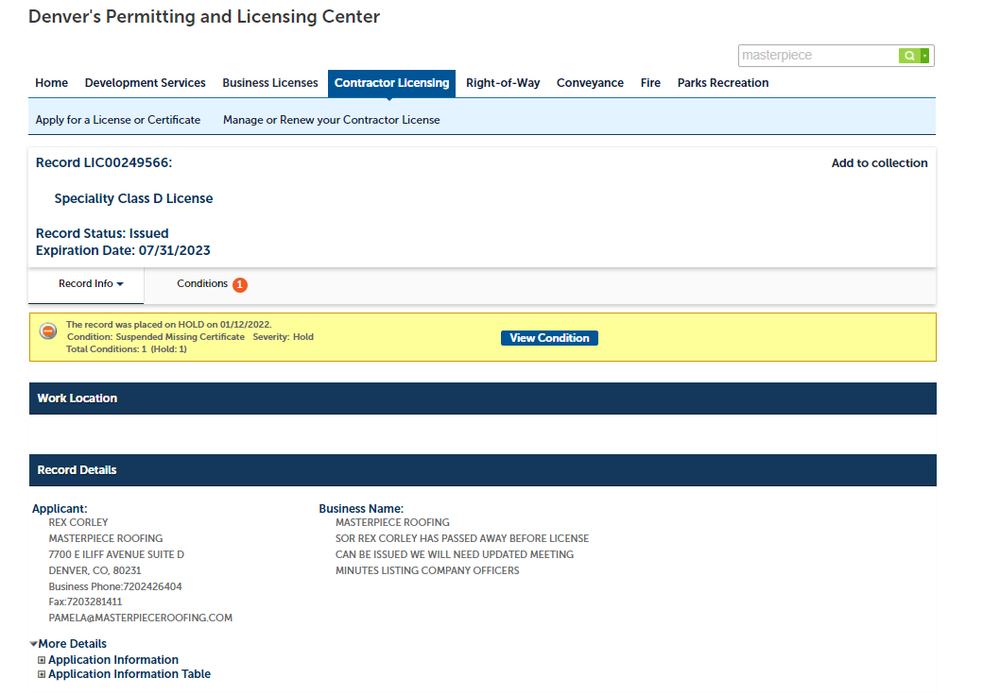Open Apply for a License or Certificate
The width and height of the screenshot is (1000, 695).
[118, 120]
